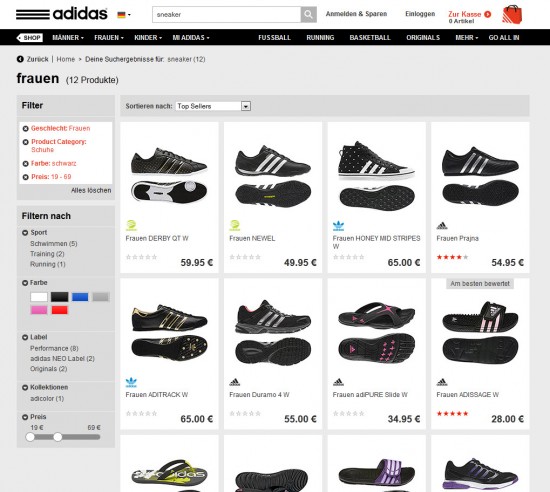
Task: Open the MEHR dropdown menu
Action: tap(467, 38)
